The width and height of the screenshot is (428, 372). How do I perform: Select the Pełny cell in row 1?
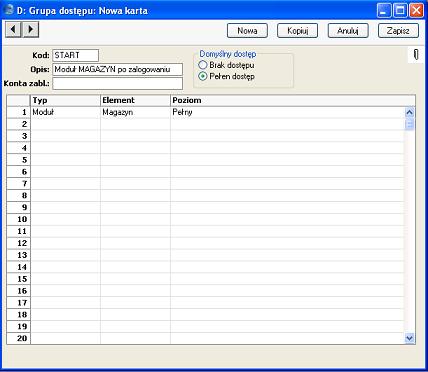[x=287, y=112]
